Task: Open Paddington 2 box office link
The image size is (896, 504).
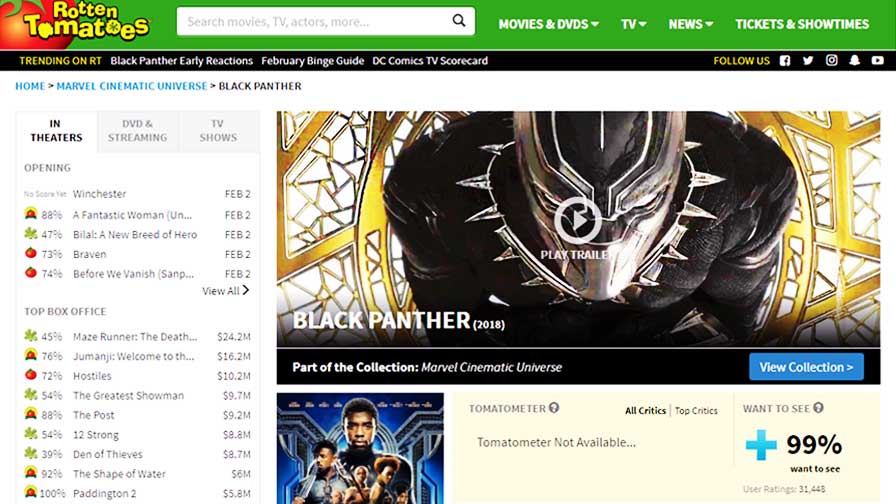Action: click(x=105, y=493)
